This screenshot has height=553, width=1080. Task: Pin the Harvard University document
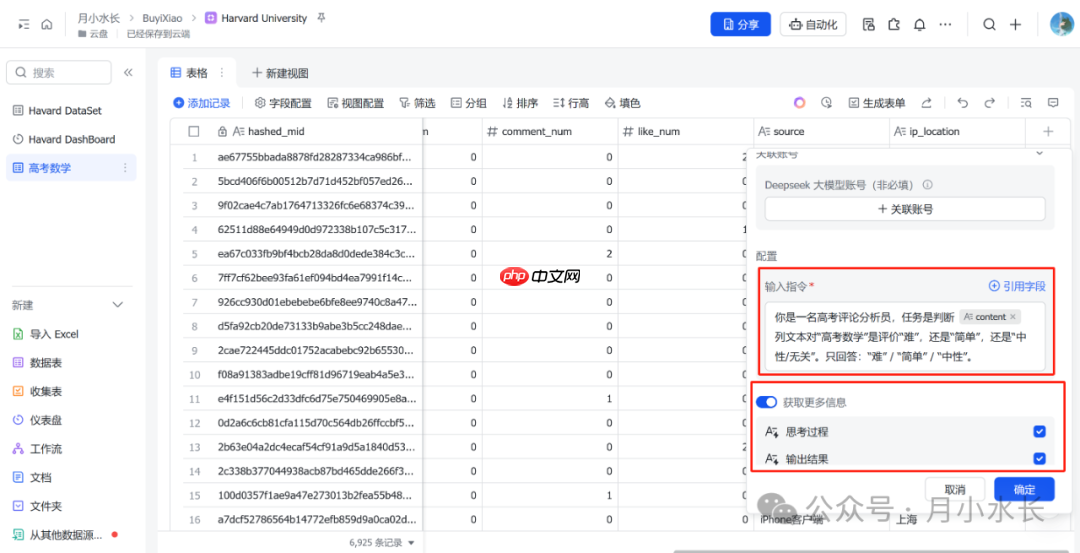[321, 19]
